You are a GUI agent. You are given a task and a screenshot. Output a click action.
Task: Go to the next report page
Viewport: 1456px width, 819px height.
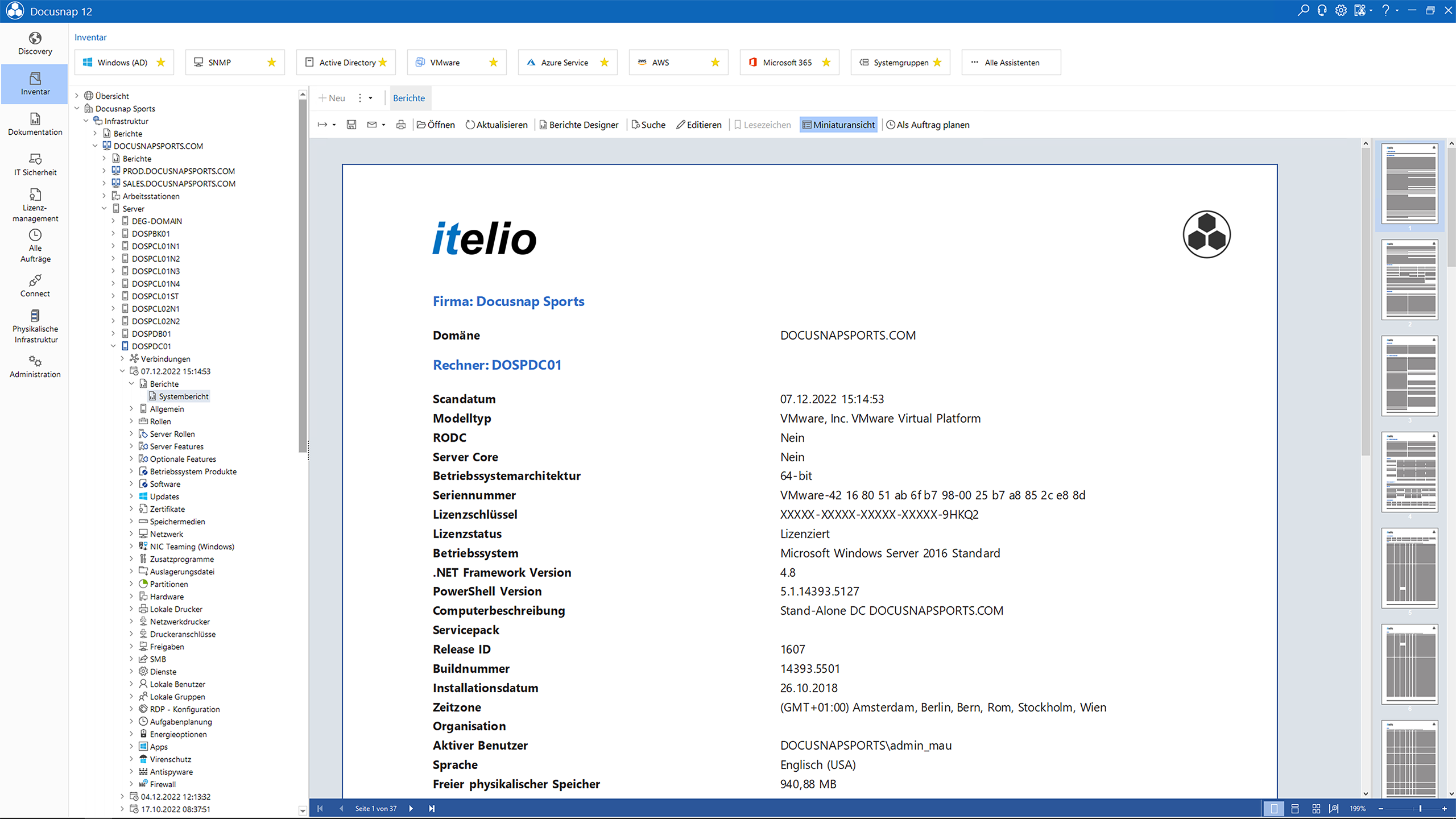click(x=411, y=808)
